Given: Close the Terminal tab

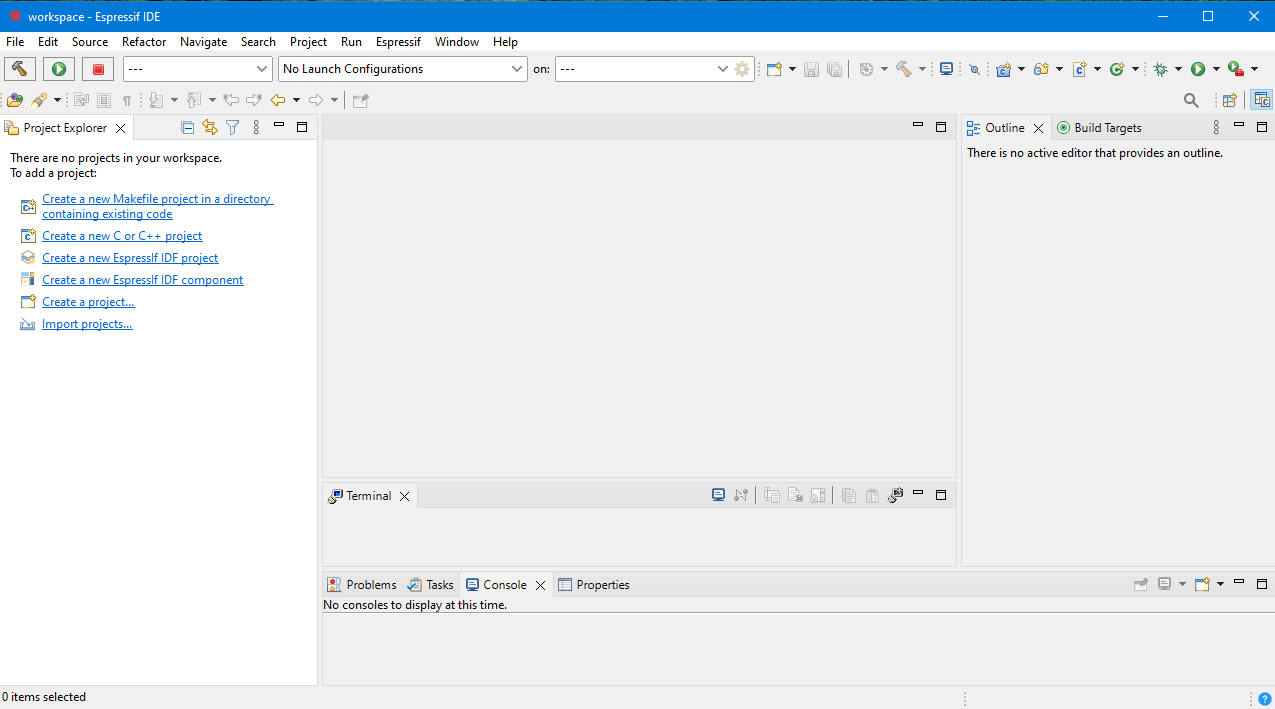Looking at the screenshot, I should pos(405,496).
